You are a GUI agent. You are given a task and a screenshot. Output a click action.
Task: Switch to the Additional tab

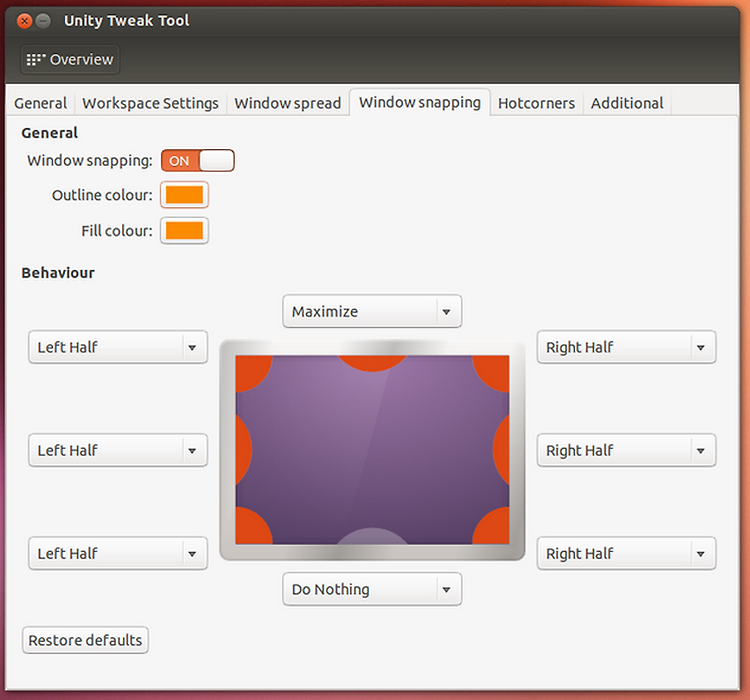(627, 103)
